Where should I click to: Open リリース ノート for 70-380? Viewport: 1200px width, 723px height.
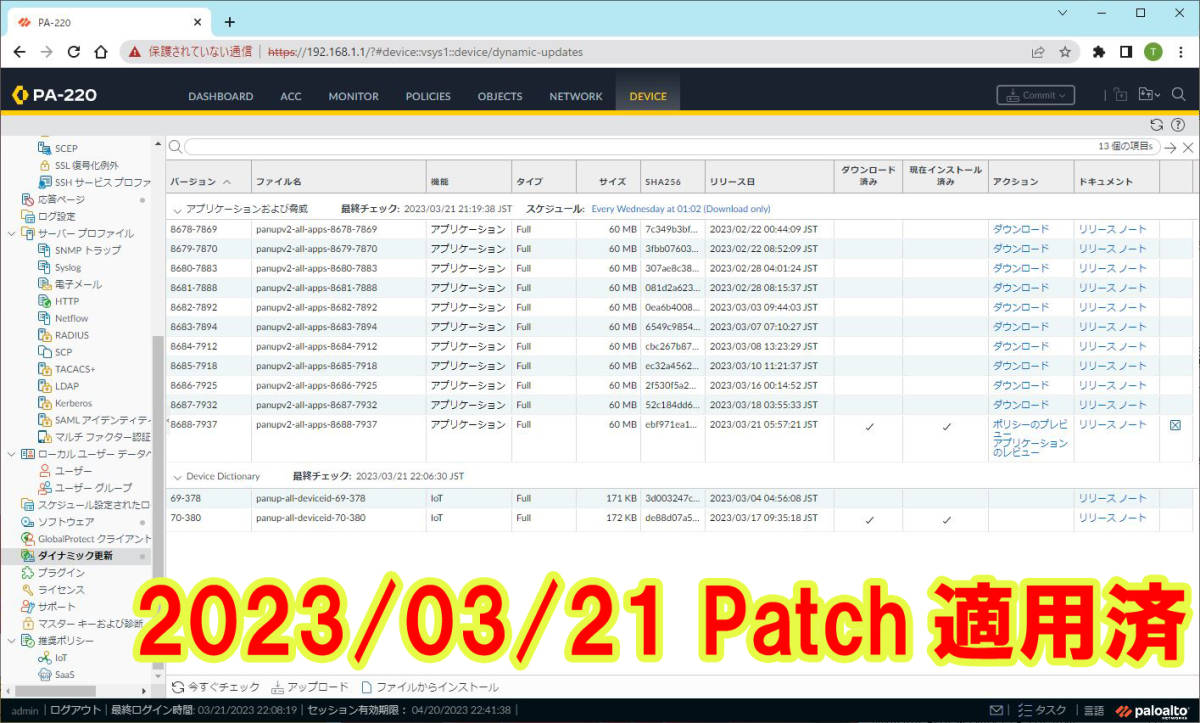1113,518
